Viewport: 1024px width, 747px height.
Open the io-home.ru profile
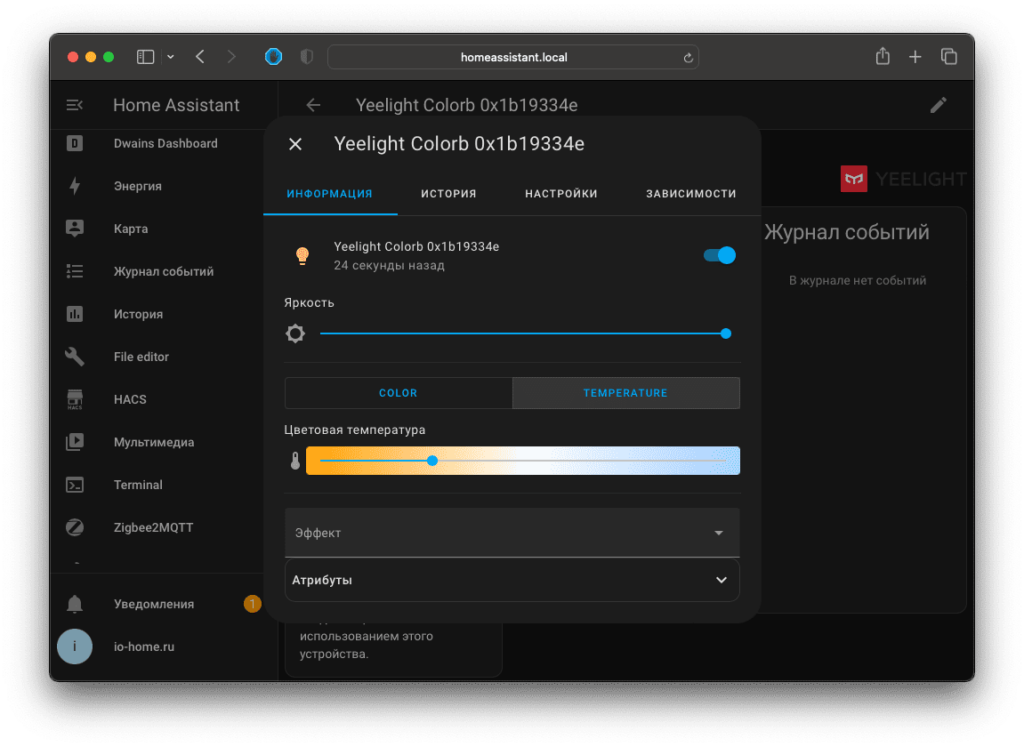click(x=144, y=646)
